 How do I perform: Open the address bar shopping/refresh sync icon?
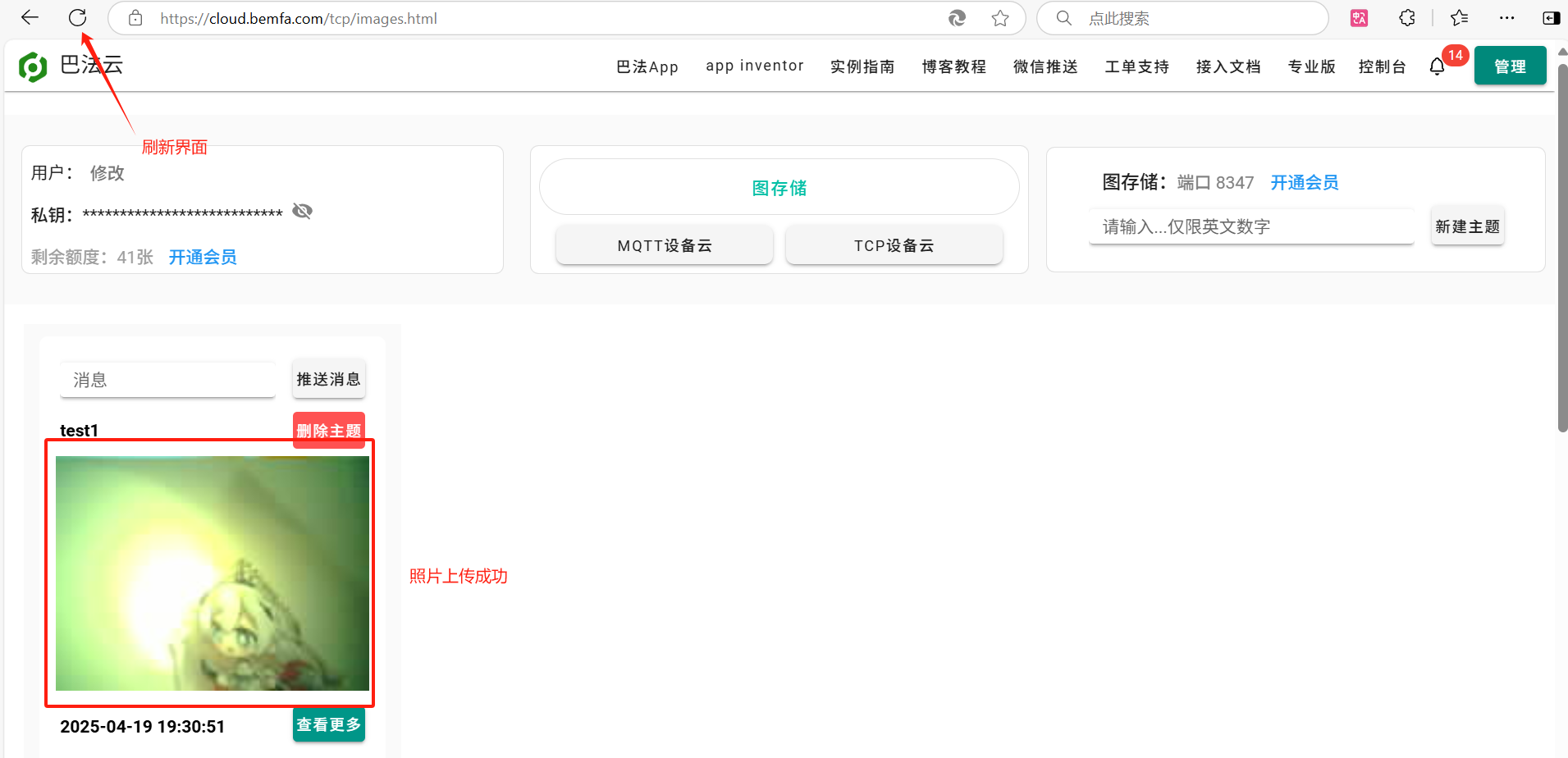(957, 18)
